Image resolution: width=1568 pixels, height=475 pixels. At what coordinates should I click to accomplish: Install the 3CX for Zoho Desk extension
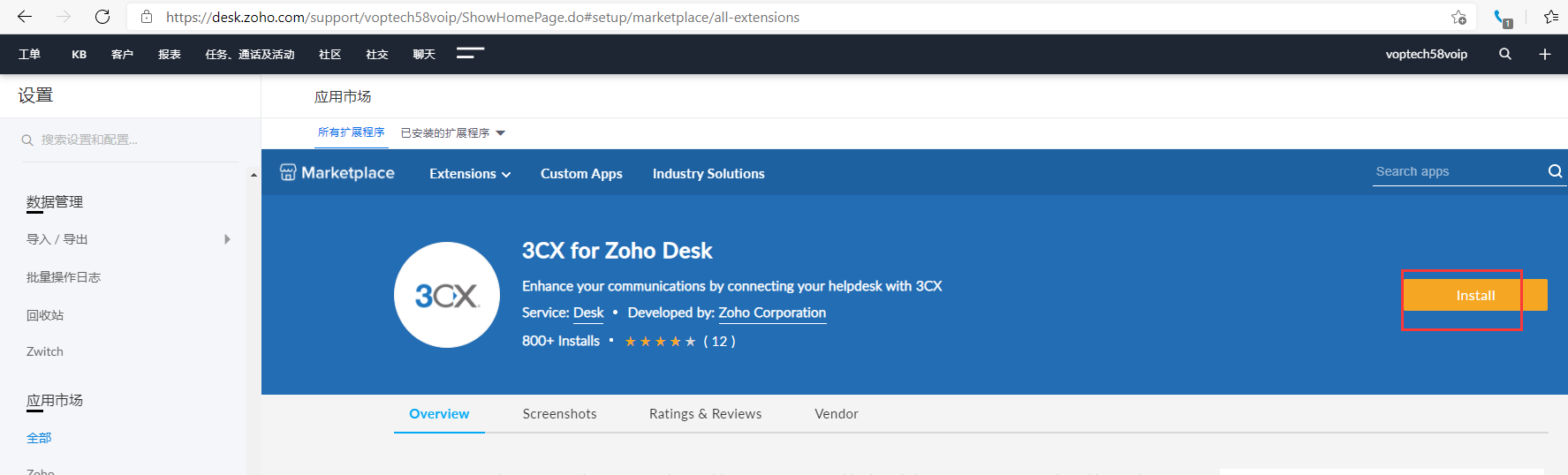1475,295
